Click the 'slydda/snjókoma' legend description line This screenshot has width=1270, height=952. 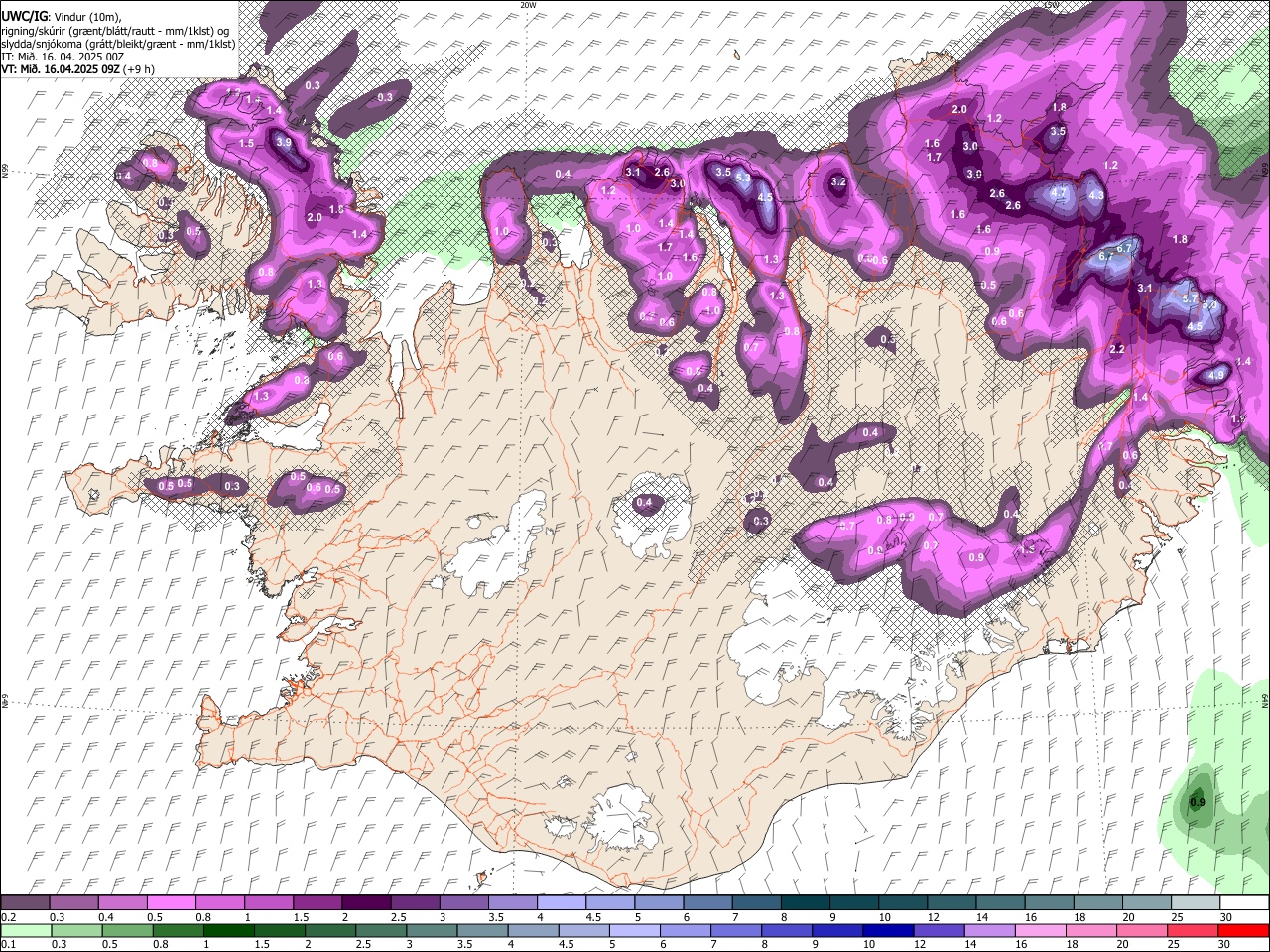[118, 44]
